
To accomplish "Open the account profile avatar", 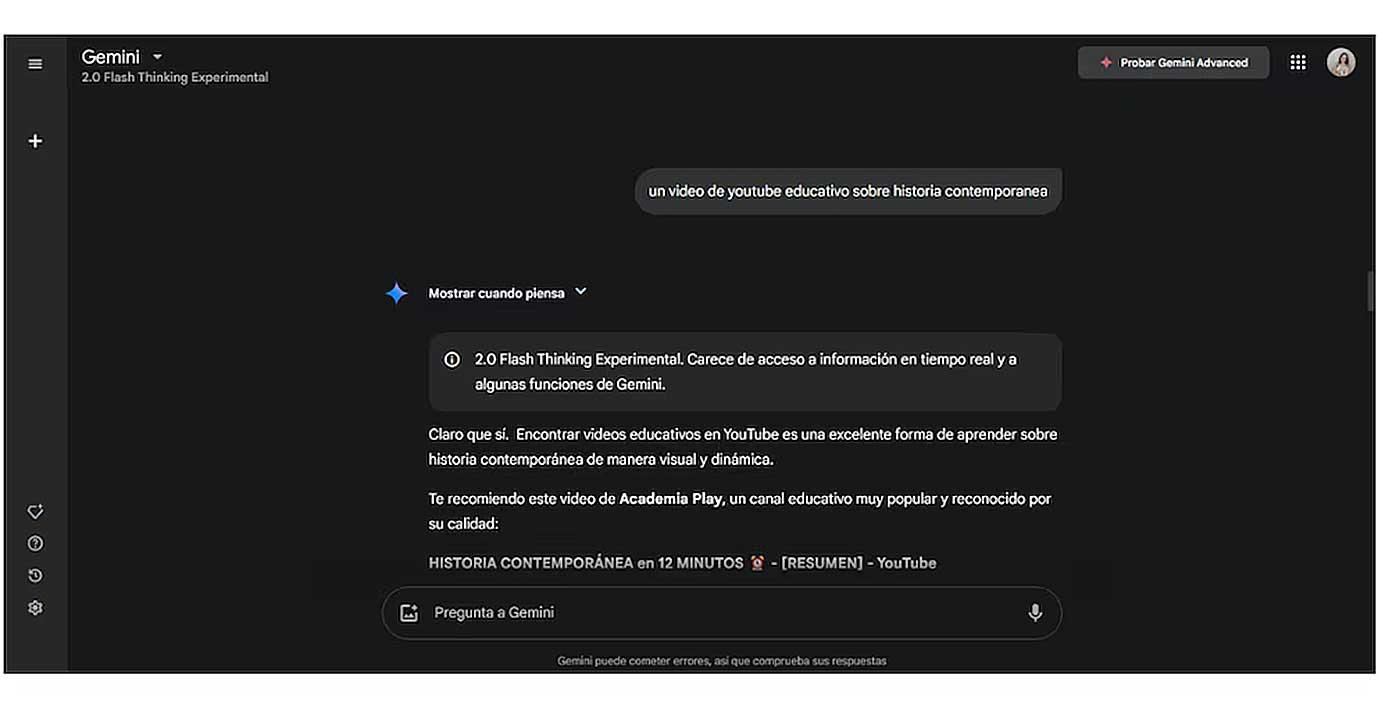I will pyautogui.click(x=1341, y=62).
